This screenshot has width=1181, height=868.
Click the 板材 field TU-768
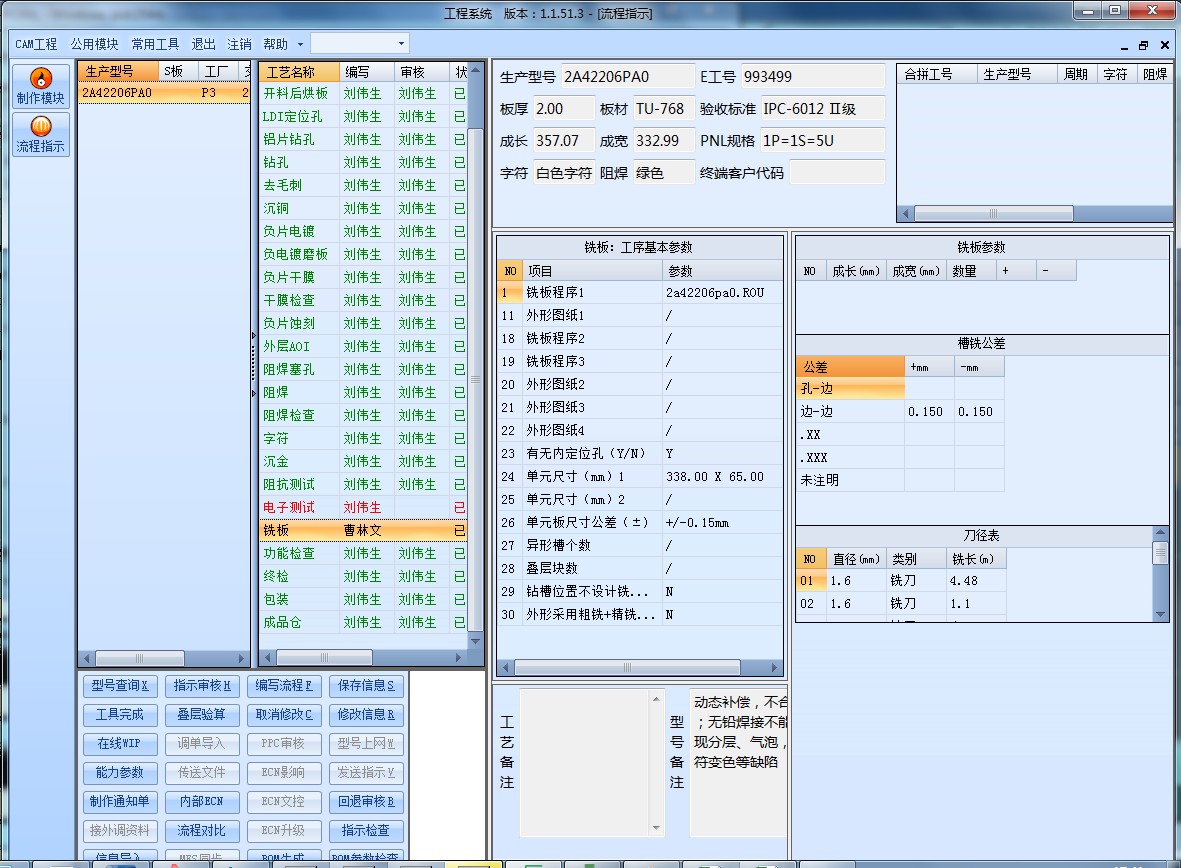click(x=664, y=109)
